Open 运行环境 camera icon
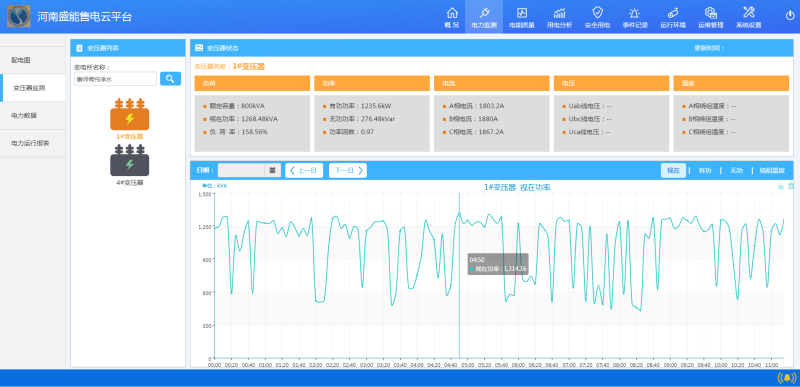This screenshot has height=387, width=800. click(x=672, y=13)
